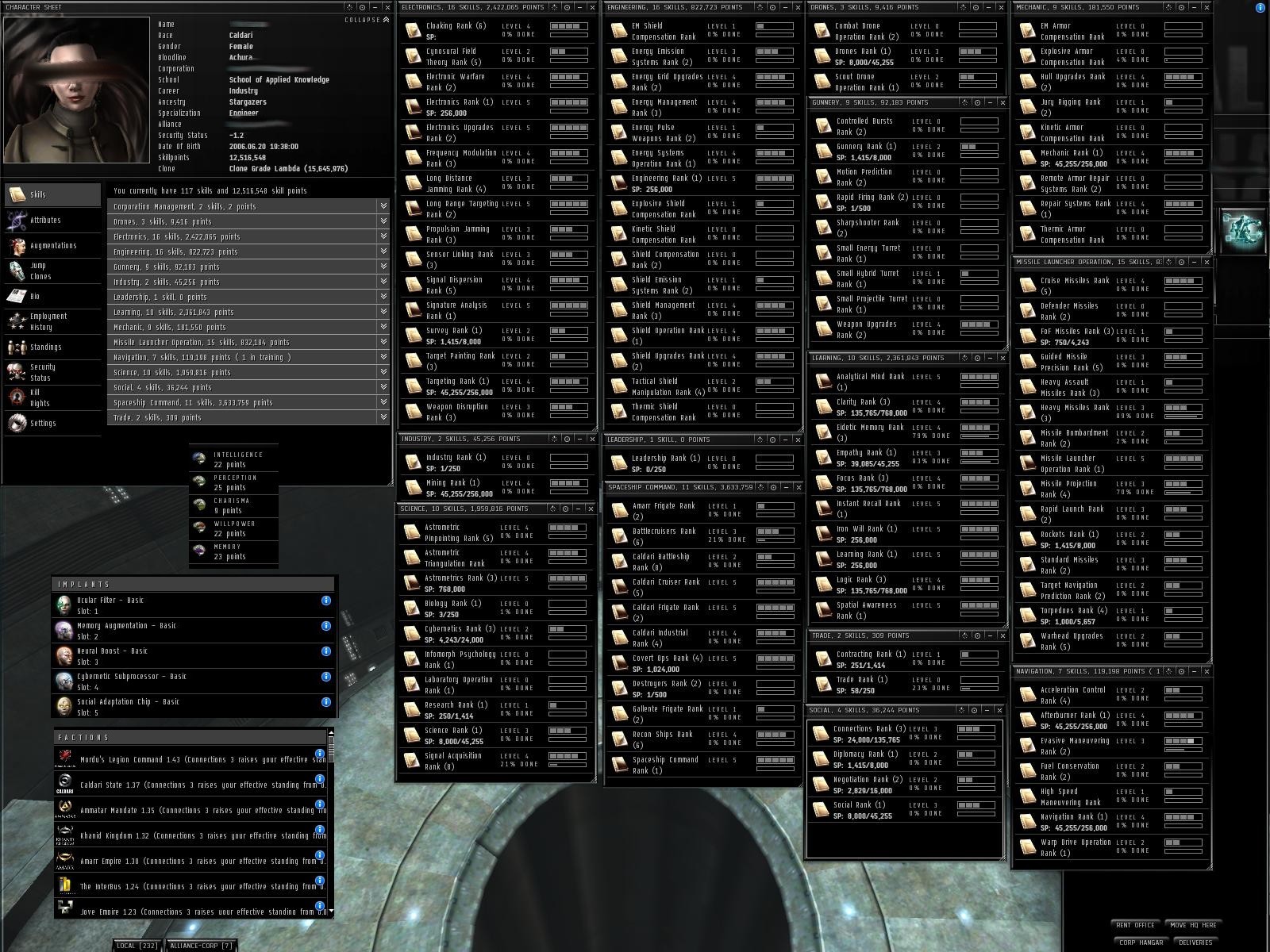Click the circle icon in Electronics window header
Screen dimensions: 1270x952
tap(567, 7)
